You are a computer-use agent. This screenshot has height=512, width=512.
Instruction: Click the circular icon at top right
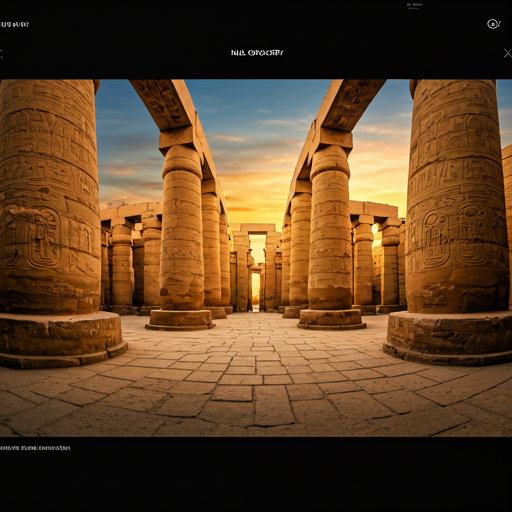(494, 24)
